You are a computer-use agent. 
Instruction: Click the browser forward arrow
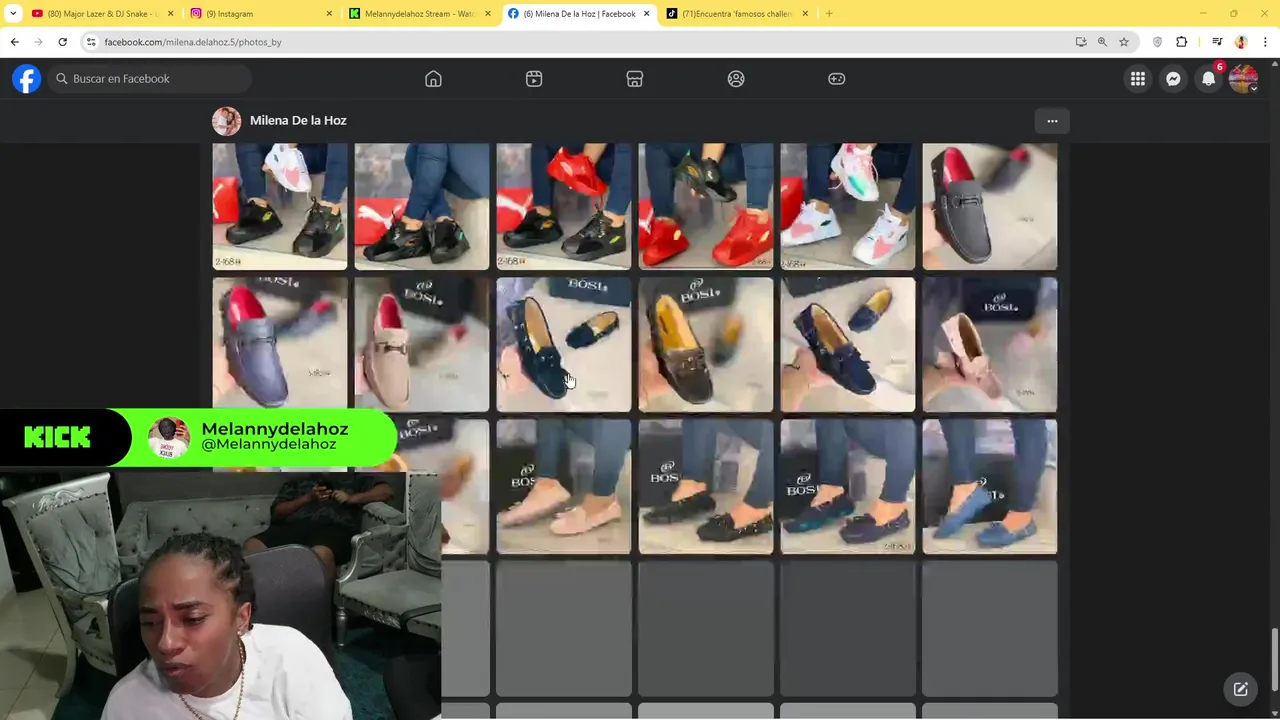tap(38, 42)
